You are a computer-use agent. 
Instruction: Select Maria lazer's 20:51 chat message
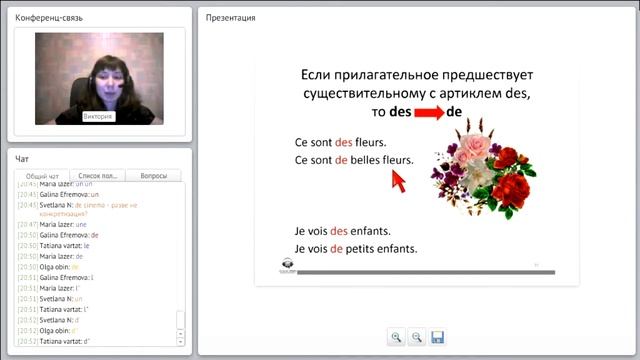click(49, 288)
